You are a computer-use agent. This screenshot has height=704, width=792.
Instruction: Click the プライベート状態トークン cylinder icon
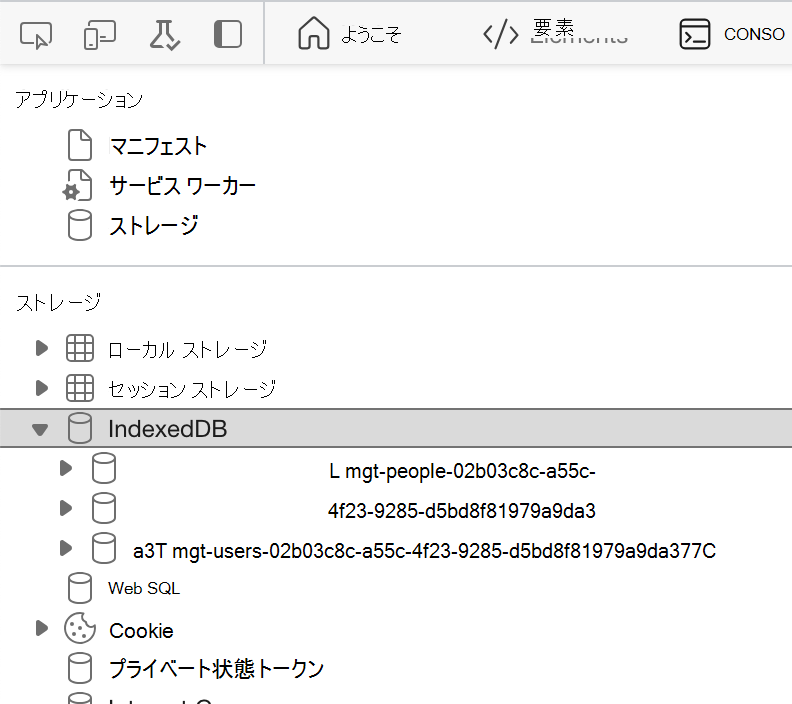click(x=80, y=668)
